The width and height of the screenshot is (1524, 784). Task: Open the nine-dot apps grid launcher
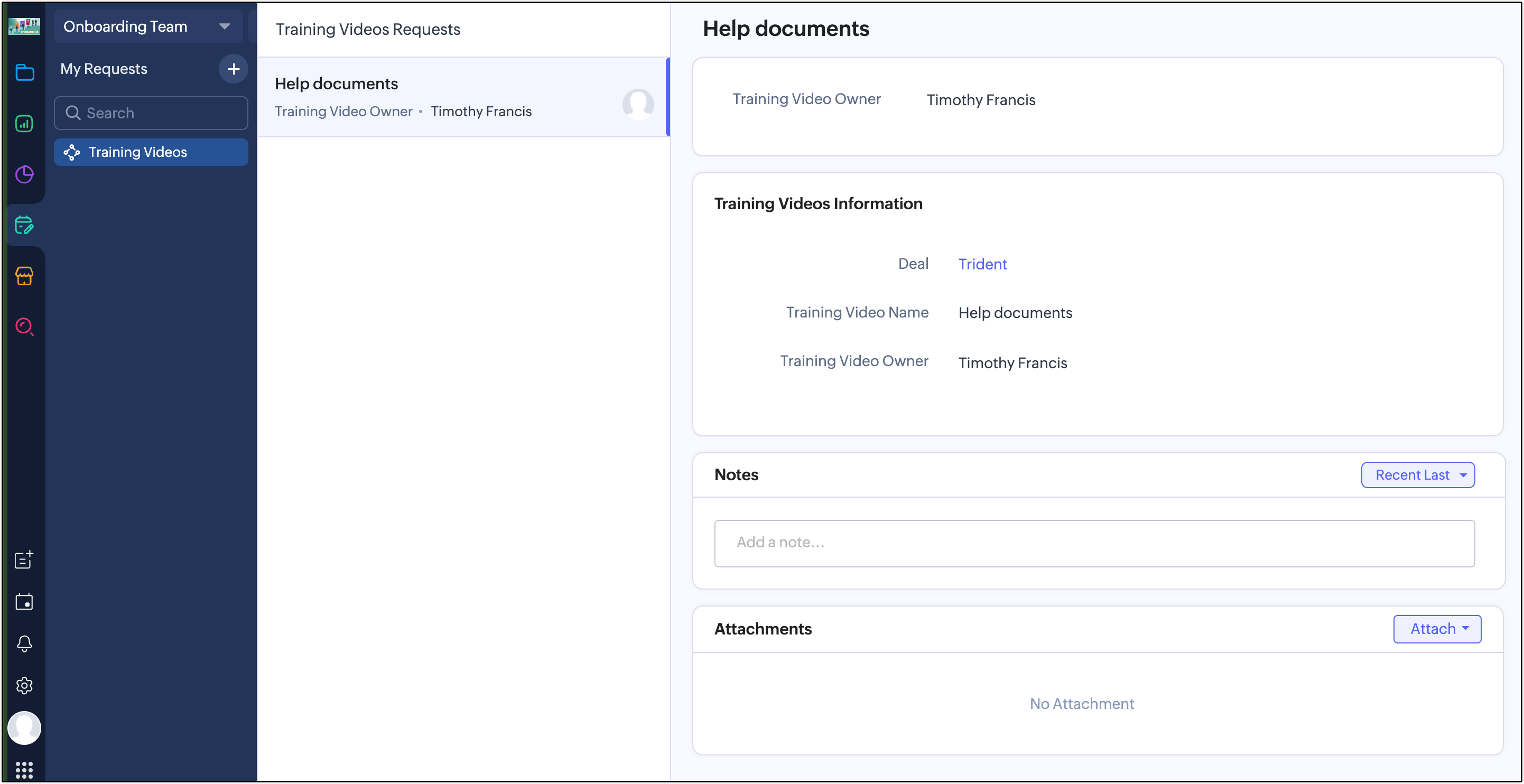[24, 770]
